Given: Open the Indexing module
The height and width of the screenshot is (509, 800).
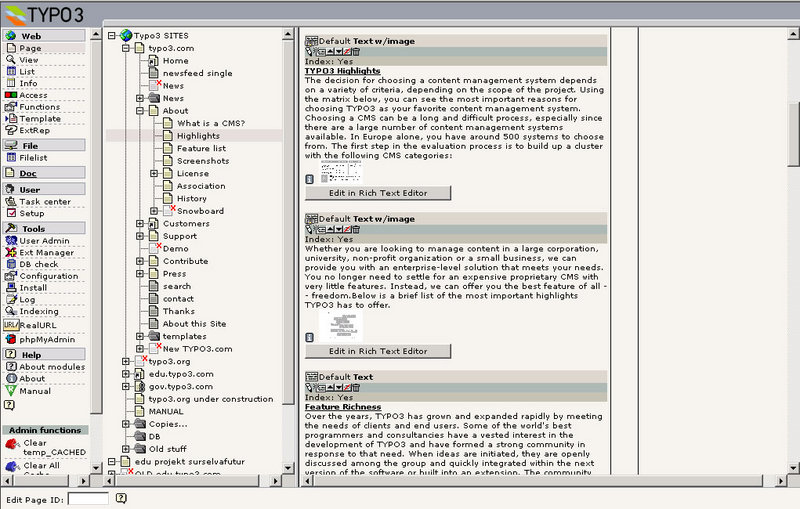Looking at the screenshot, I should 39,311.
